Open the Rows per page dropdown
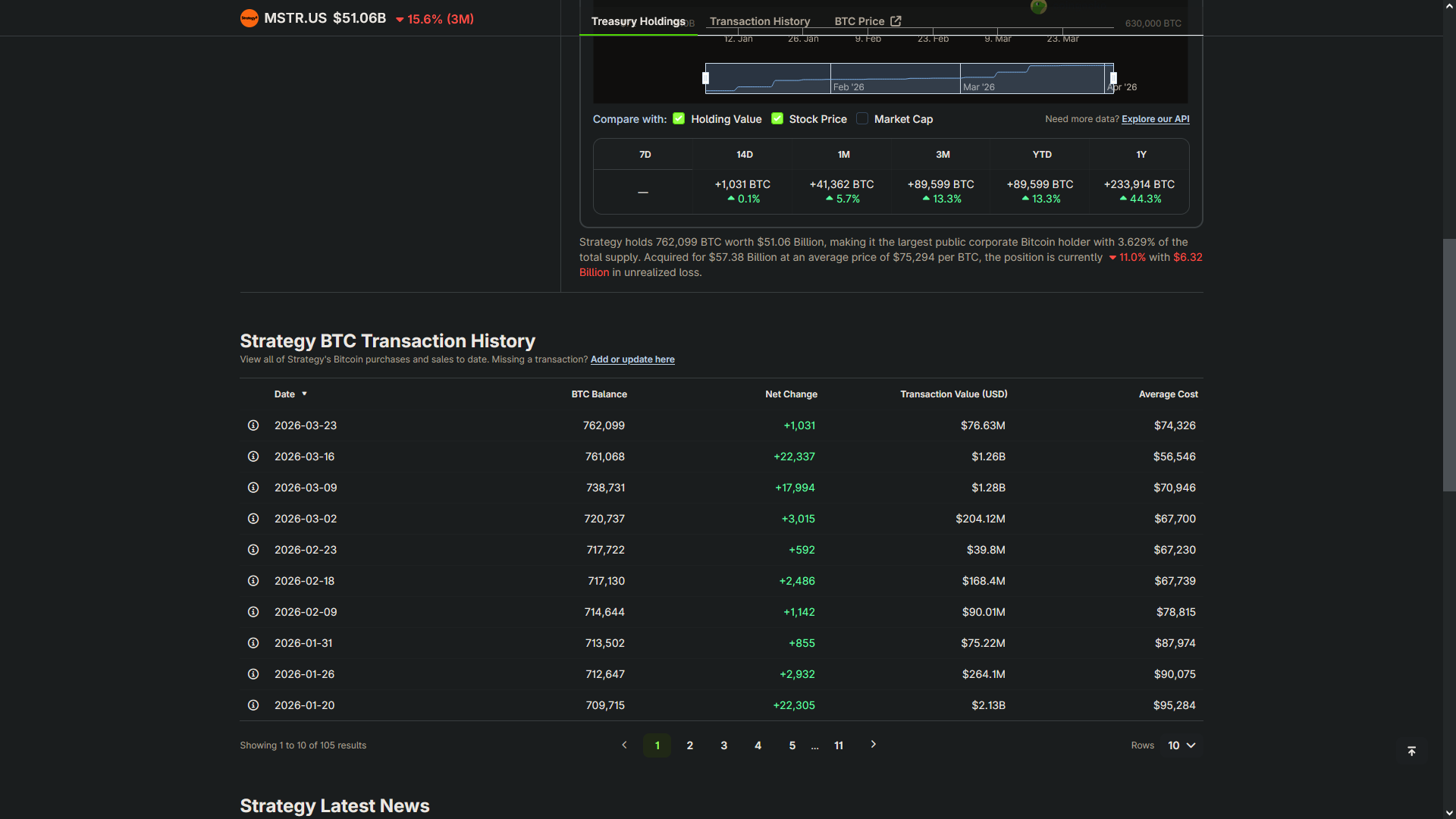Screen dimensions: 1456x819 point(1181,745)
